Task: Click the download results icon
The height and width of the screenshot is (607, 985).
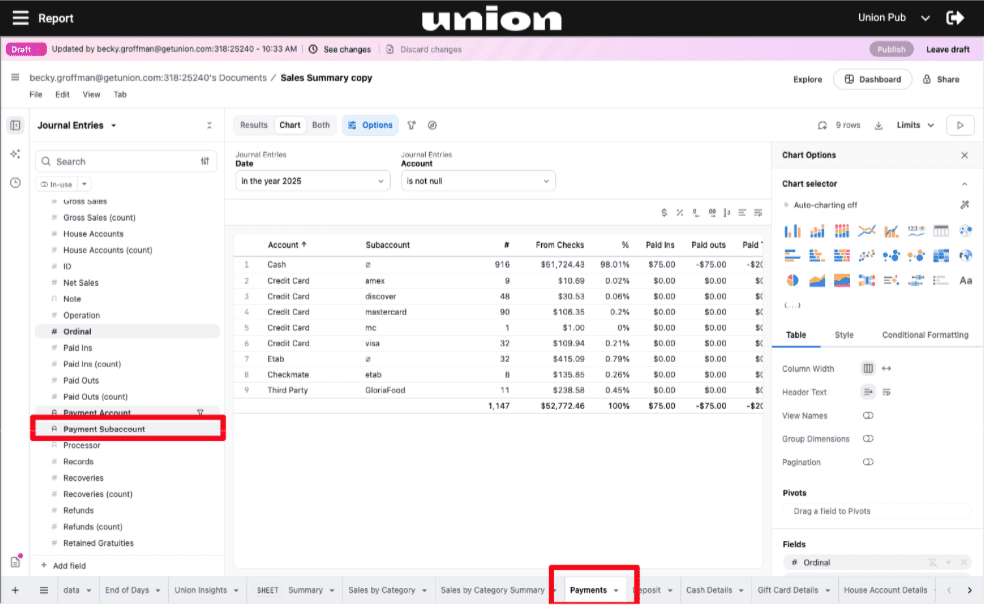Action: click(x=879, y=126)
